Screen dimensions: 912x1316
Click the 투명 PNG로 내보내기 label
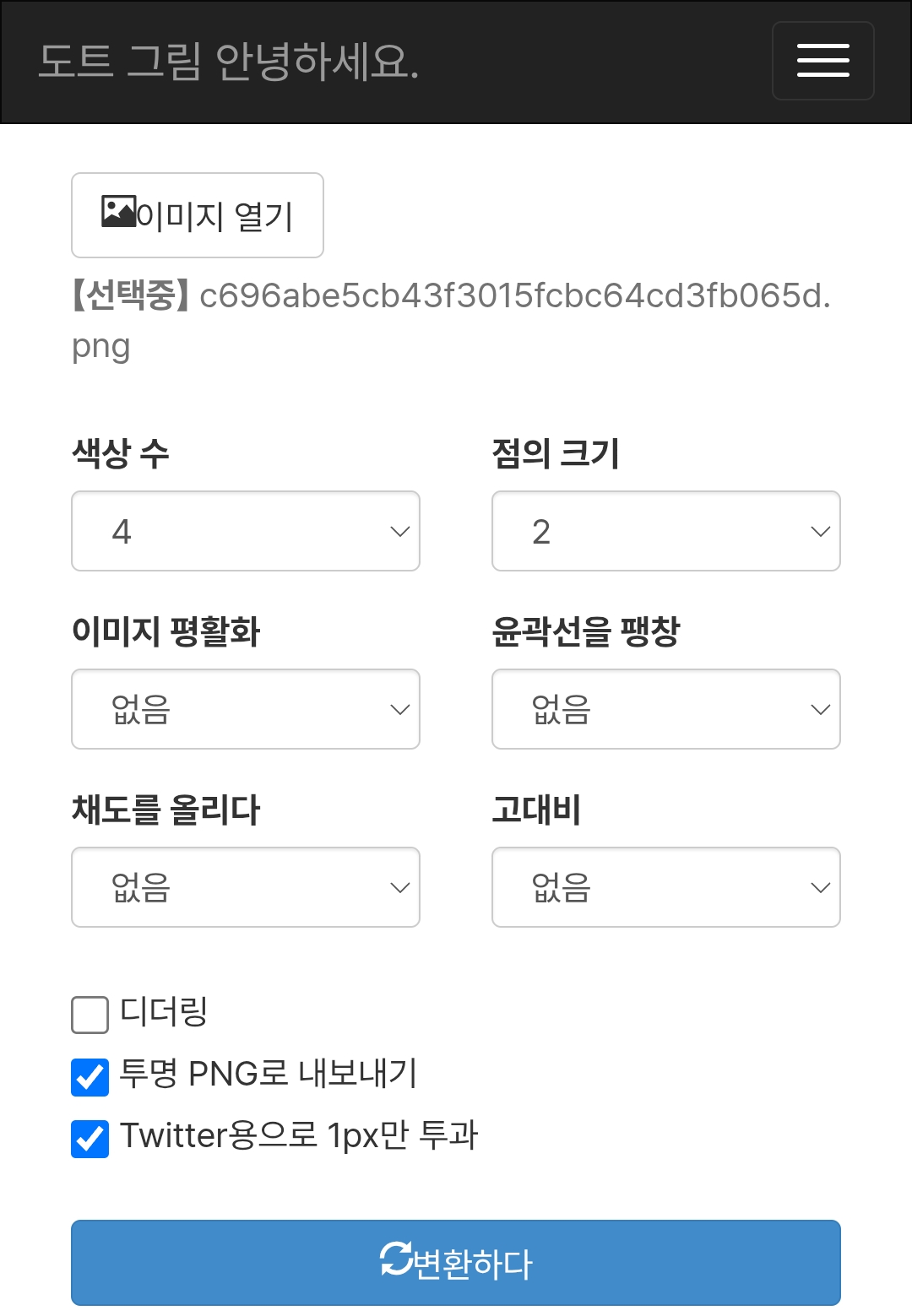269,1074
